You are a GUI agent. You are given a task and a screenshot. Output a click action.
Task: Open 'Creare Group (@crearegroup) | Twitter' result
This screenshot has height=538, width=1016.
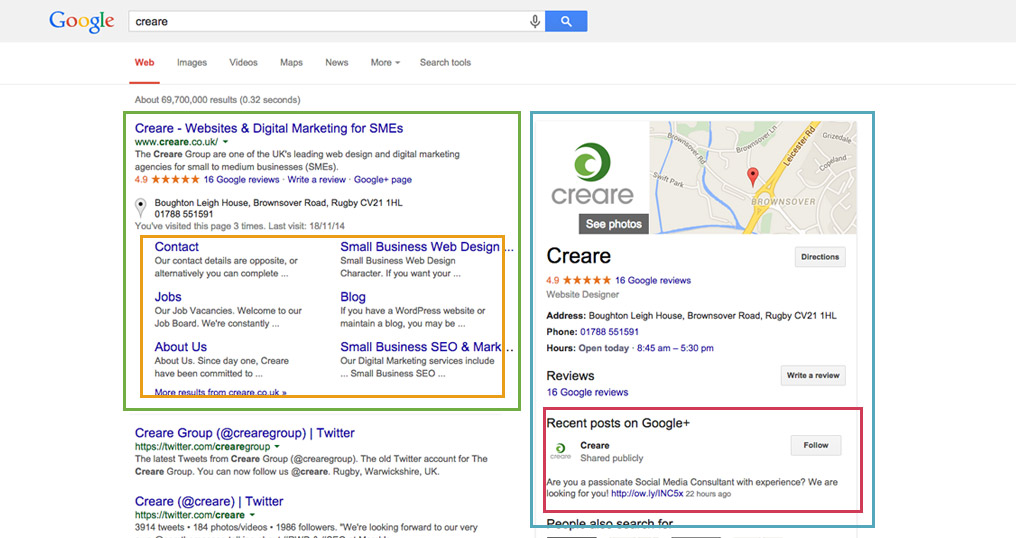[244, 433]
